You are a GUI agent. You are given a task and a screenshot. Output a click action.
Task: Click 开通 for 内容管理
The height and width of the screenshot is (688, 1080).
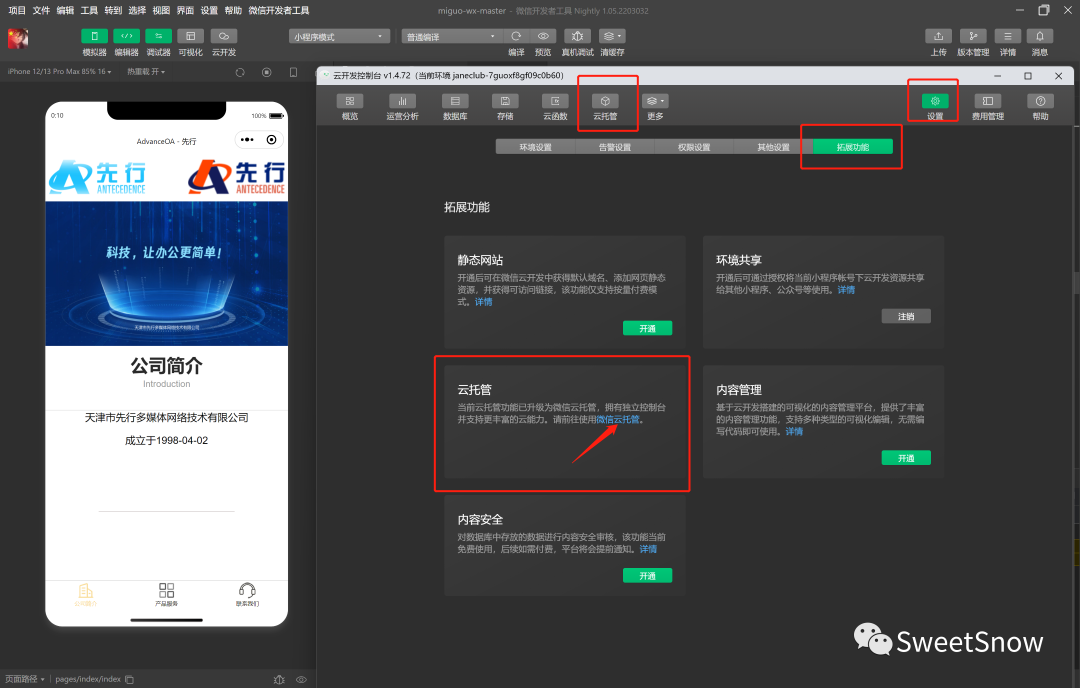pos(906,458)
